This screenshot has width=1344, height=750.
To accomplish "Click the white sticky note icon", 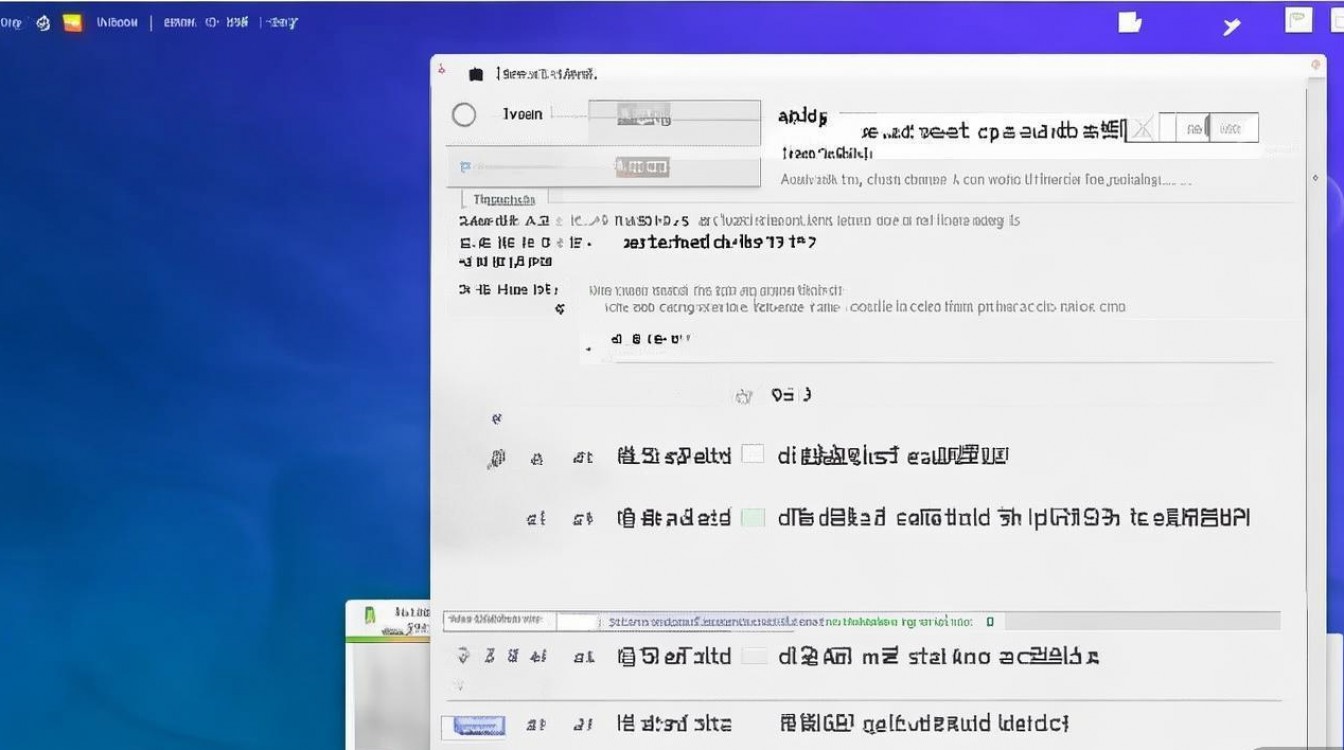I will pos(1130,22).
